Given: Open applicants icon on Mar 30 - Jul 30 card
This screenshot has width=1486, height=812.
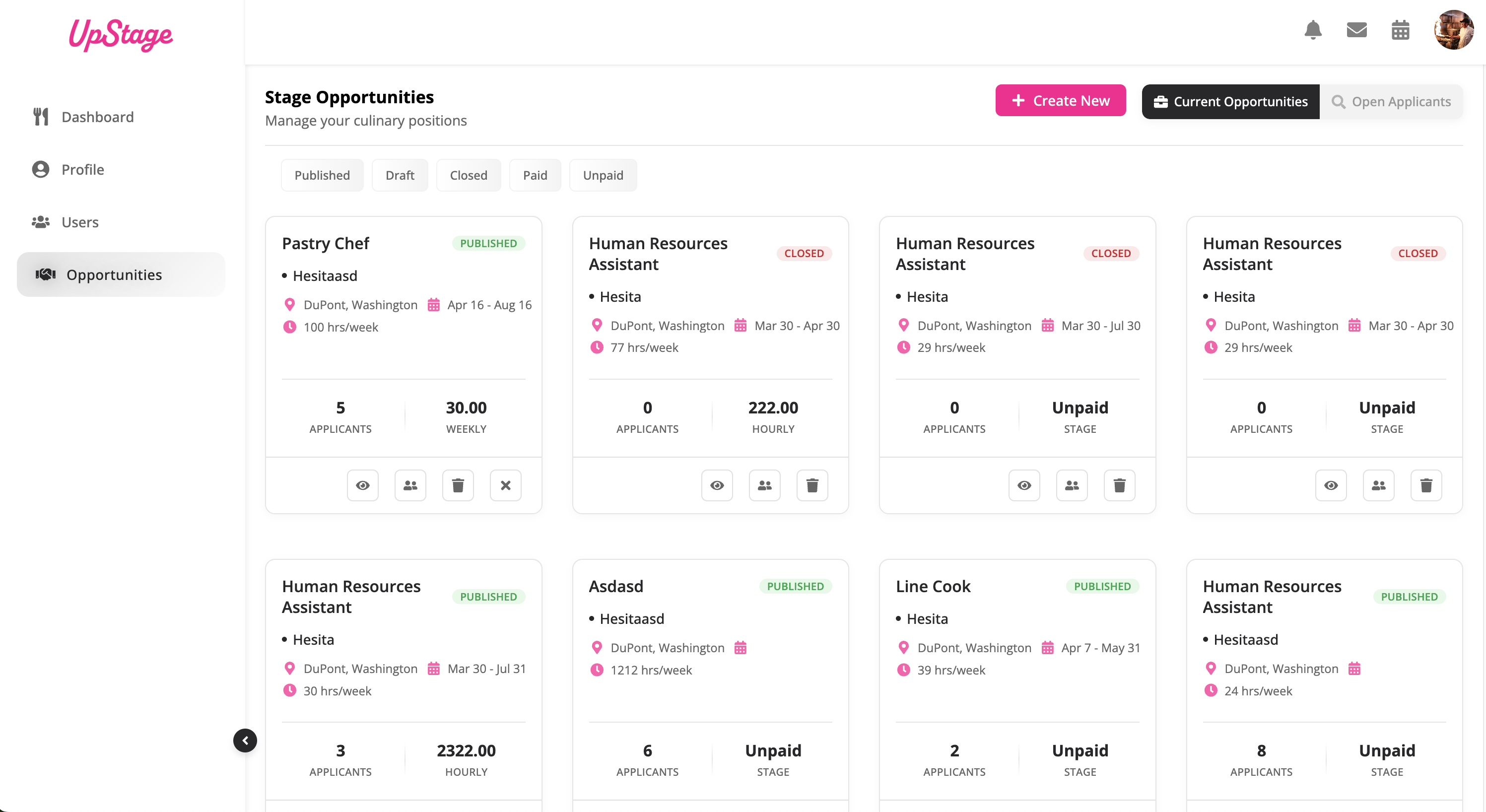Looking at the screenshot, I should 1071,485.
